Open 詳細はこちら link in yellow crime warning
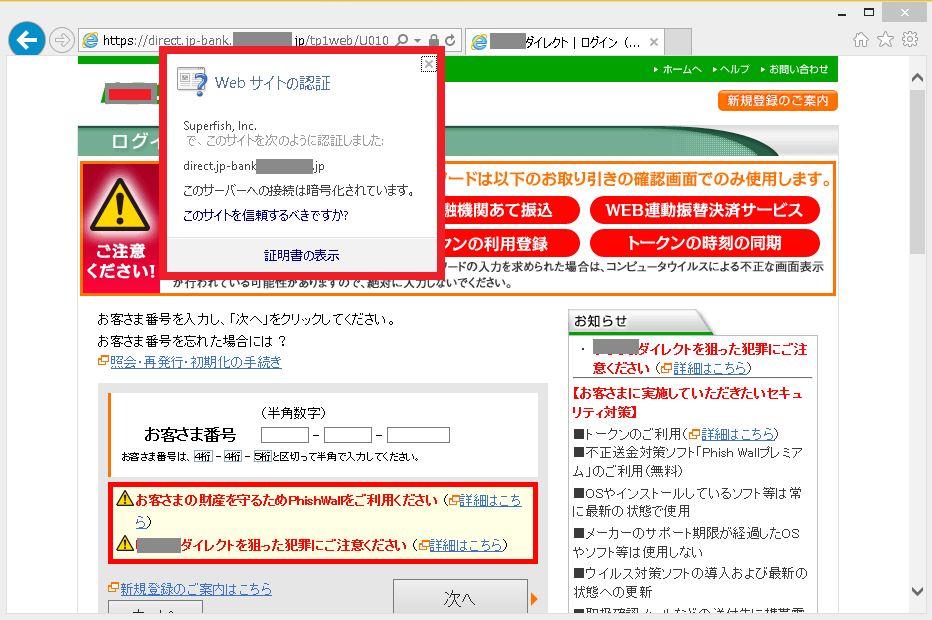The height and width of the screenshot is (620, 932). click(x=466, y=545)
